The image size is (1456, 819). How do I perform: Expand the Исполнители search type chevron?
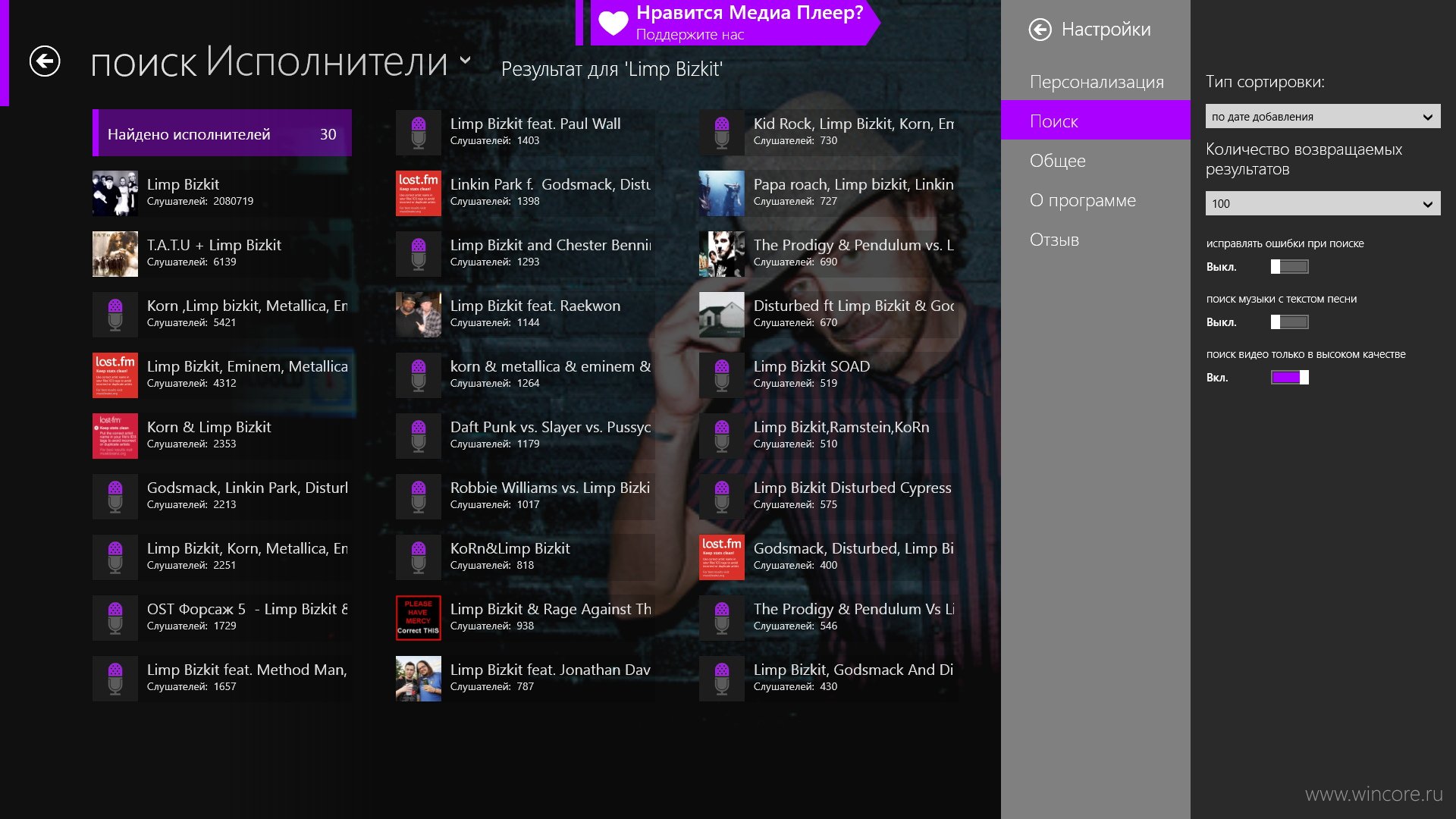[466, 61]
